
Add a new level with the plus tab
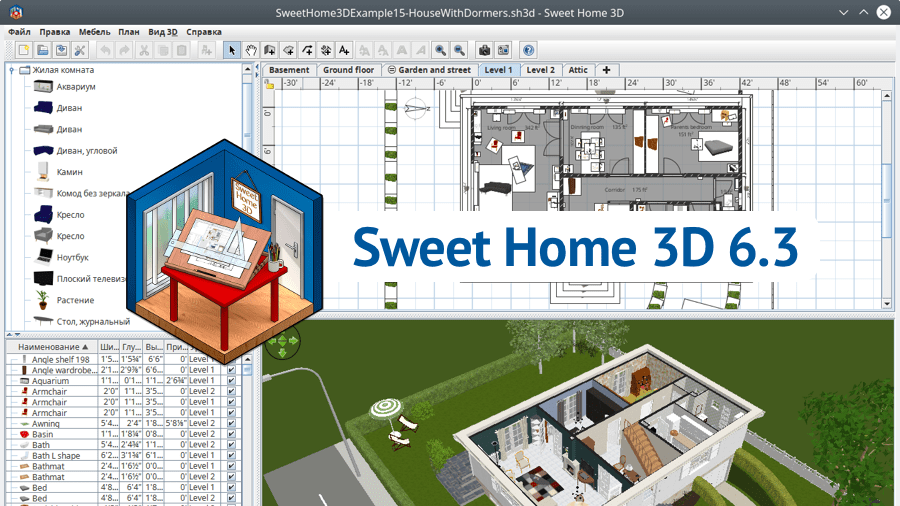coord(606,70)
